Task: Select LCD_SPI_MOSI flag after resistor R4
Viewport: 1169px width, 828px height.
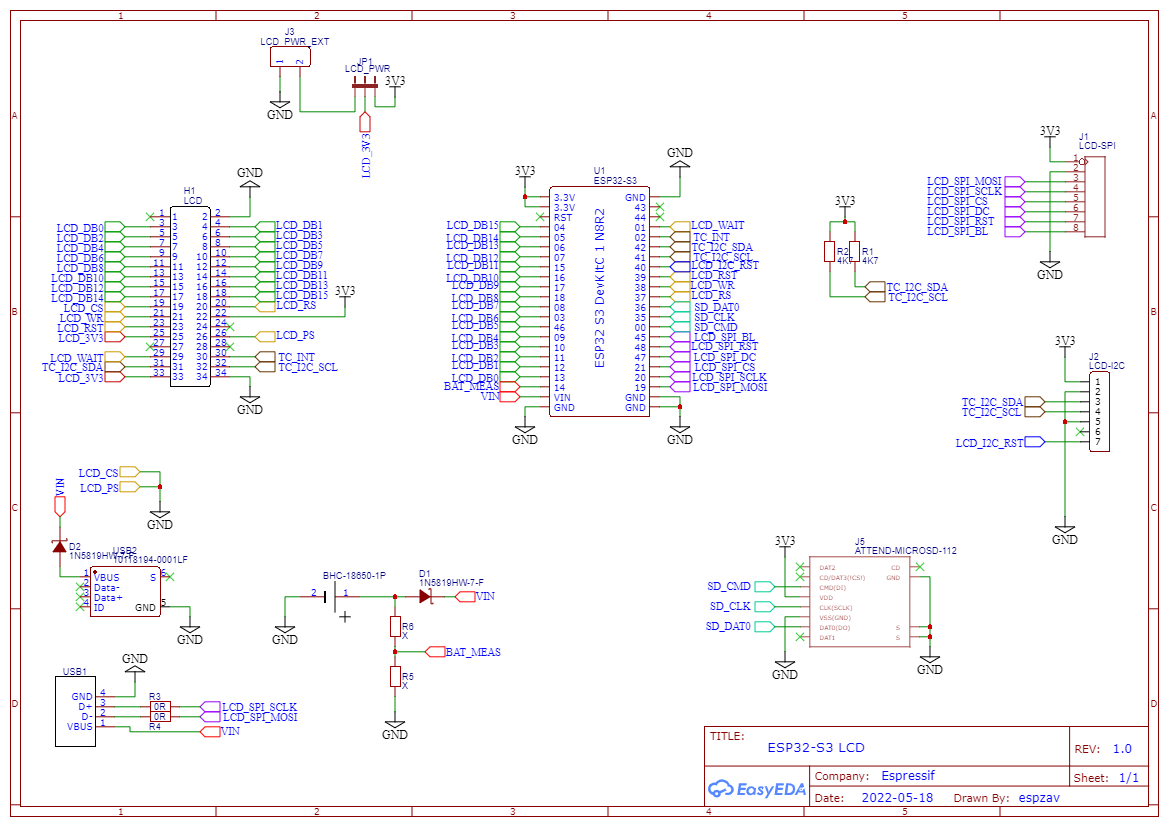Action: (x=248, y=717)
